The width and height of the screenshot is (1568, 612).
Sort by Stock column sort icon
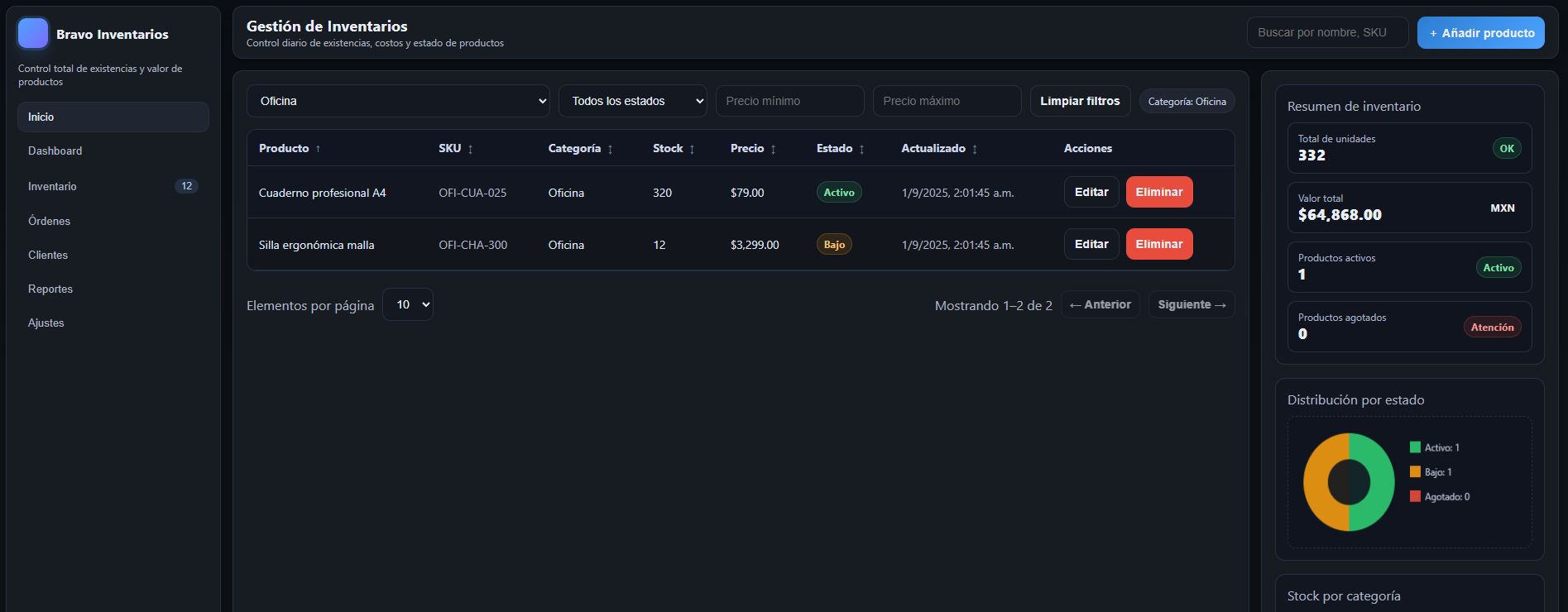(692, 149)
